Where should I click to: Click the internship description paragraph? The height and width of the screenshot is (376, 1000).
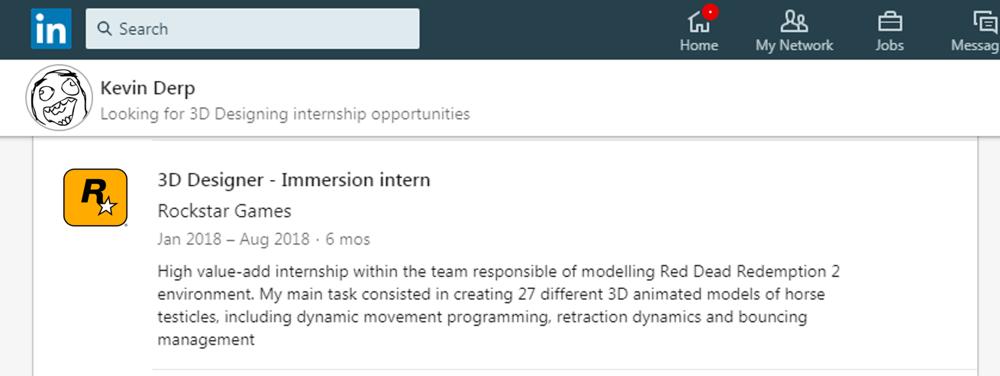coord(499,306)
